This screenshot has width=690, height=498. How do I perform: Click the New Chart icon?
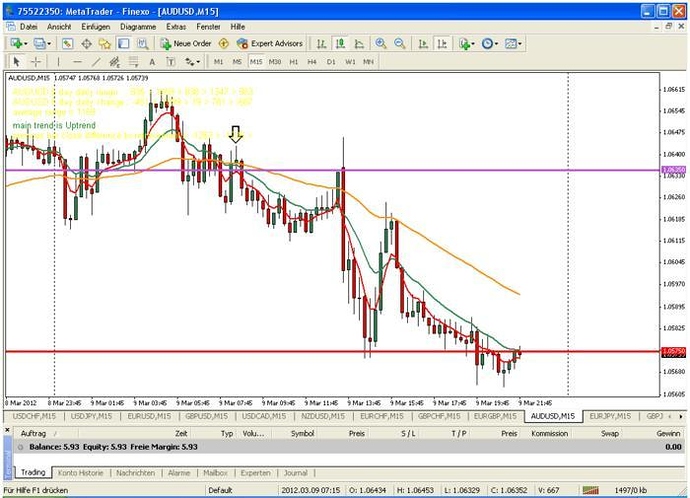[16, 44]
